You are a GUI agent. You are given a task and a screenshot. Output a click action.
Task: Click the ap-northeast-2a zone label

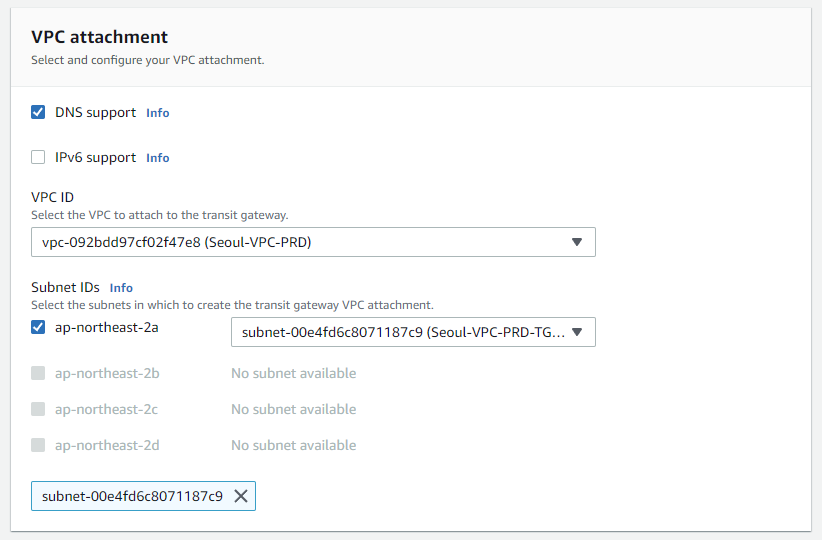pos(107,327)
